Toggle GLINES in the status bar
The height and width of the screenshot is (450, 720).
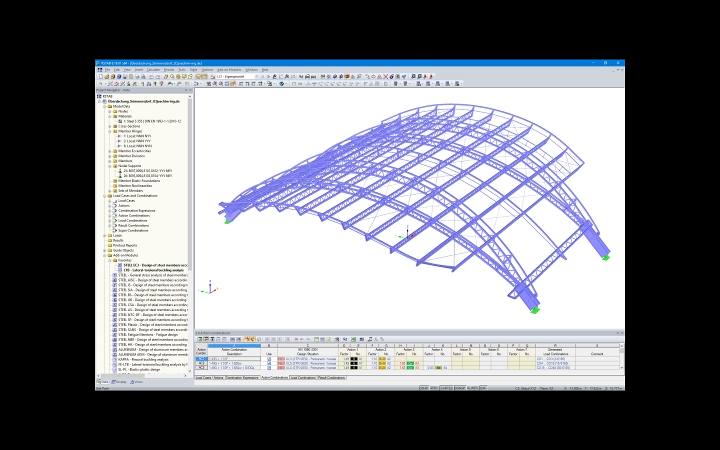[472, 388]
